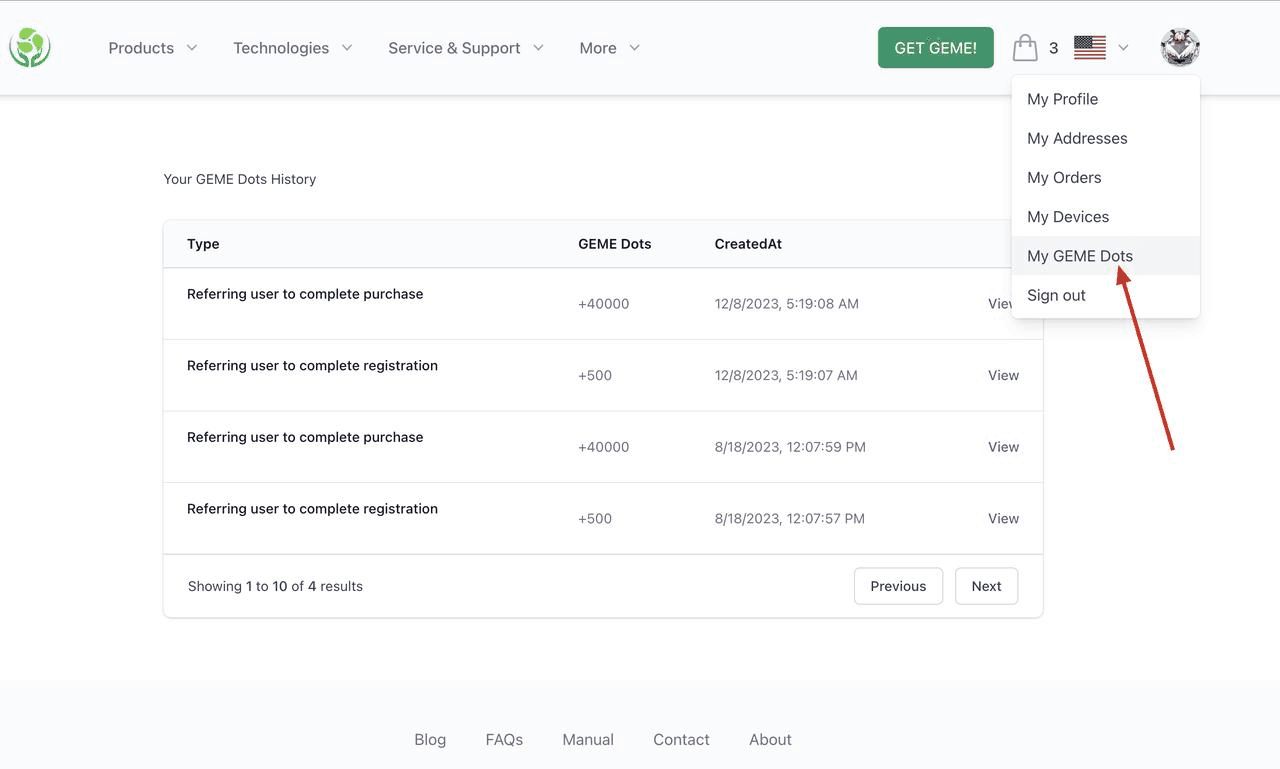The width and height of the screenshot is (1280, 769).
Task: Click the US flag language icon
Action: coord(1089,47)
